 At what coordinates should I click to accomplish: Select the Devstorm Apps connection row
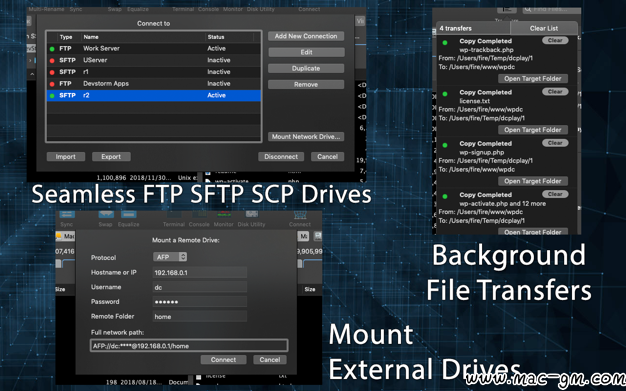click(x=154, y=83)
